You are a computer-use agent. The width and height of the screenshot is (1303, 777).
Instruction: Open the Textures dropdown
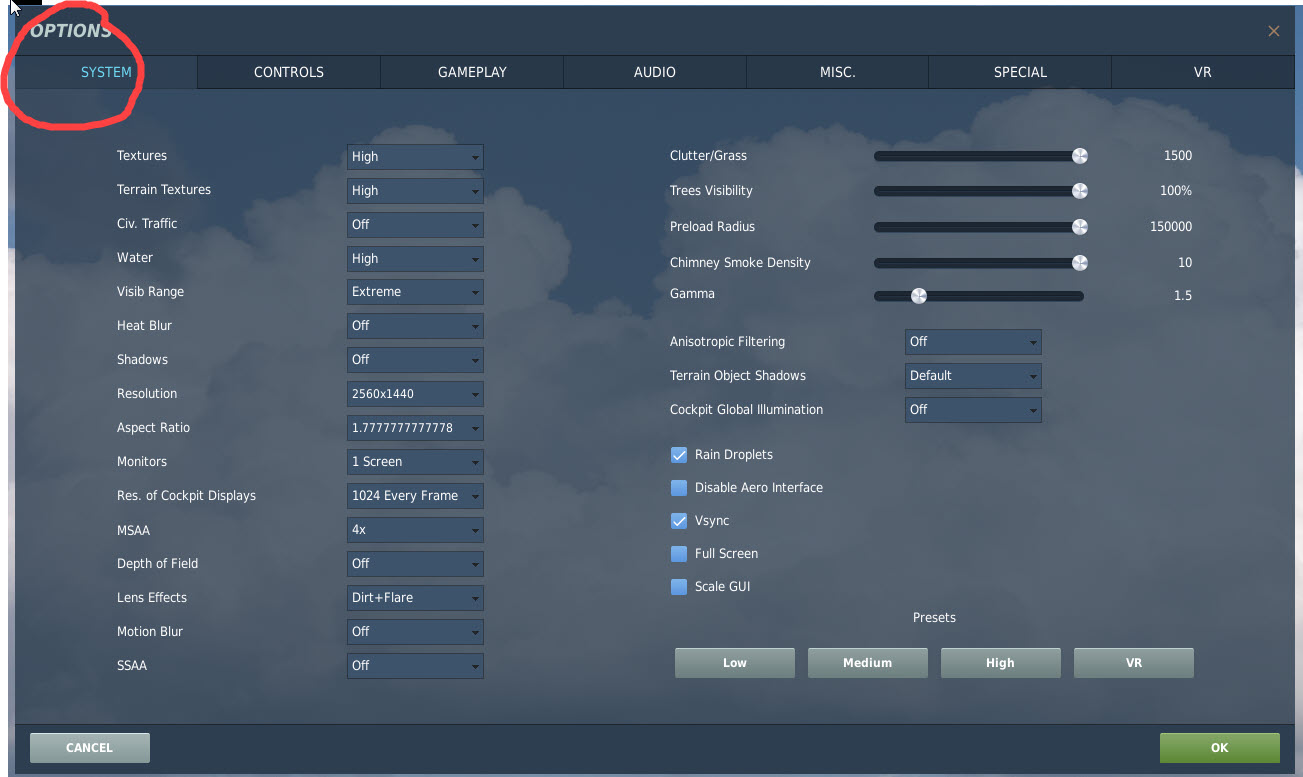tap(415, 157)
